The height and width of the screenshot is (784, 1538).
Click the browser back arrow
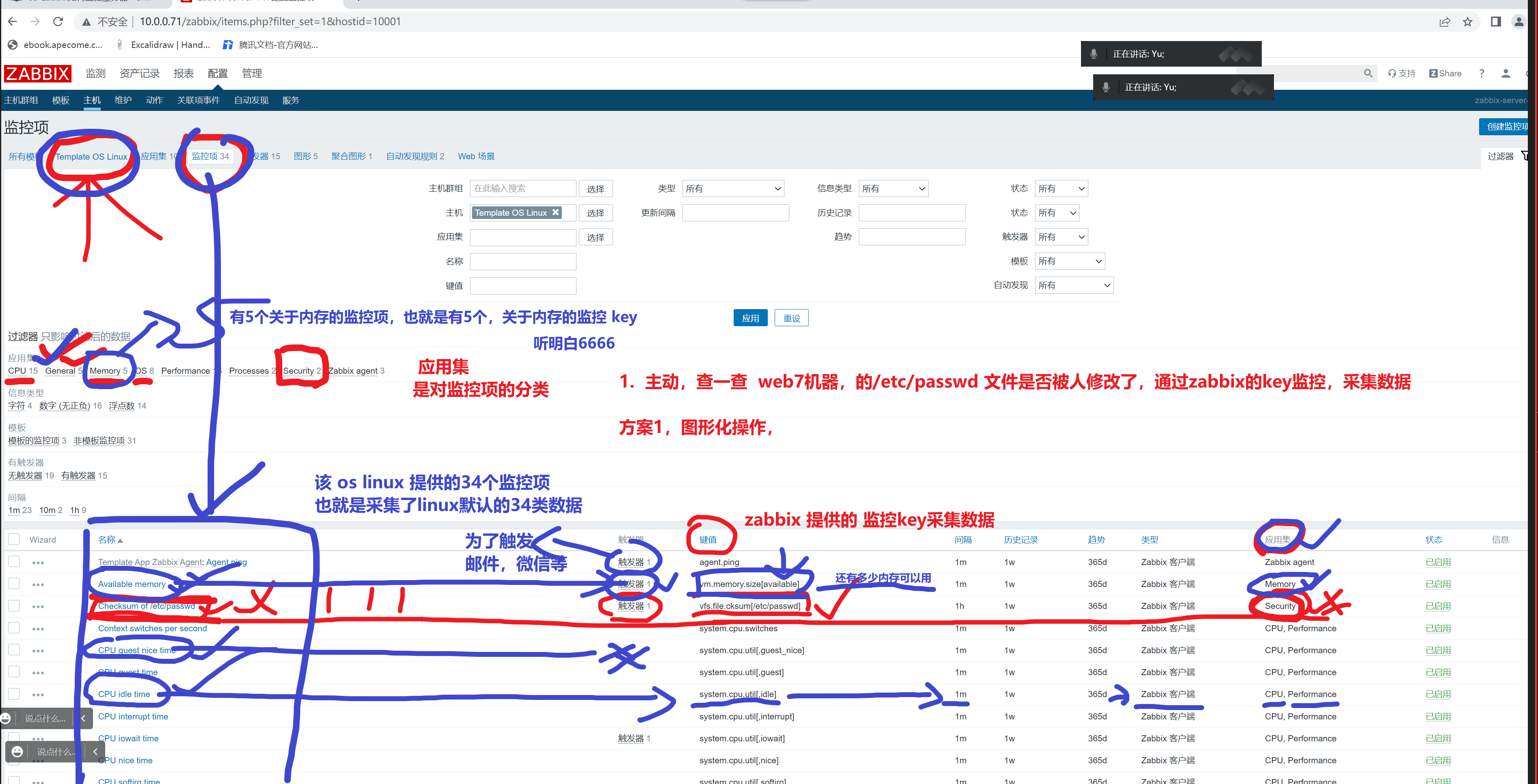pyautogui.click(x=13, y=22)
